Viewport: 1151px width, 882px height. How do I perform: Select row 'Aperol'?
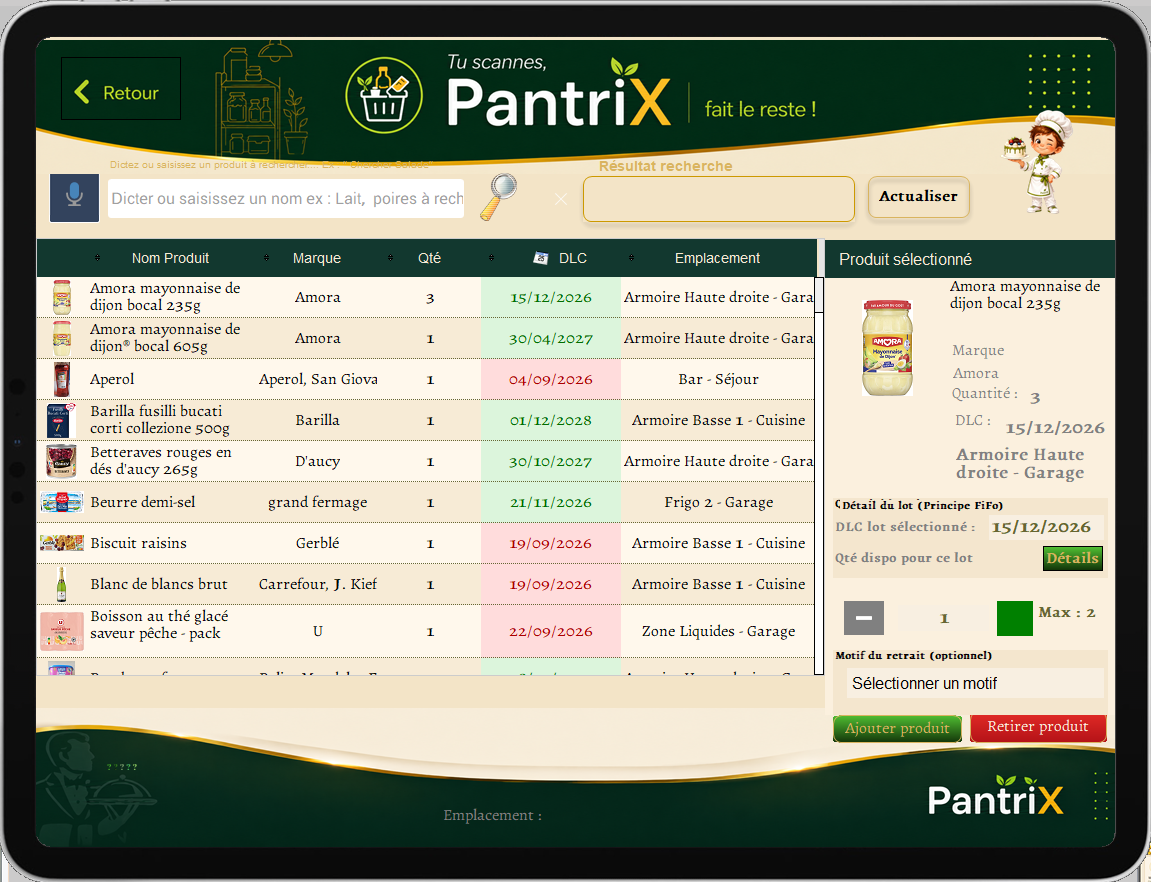click(x=426, y=379)
